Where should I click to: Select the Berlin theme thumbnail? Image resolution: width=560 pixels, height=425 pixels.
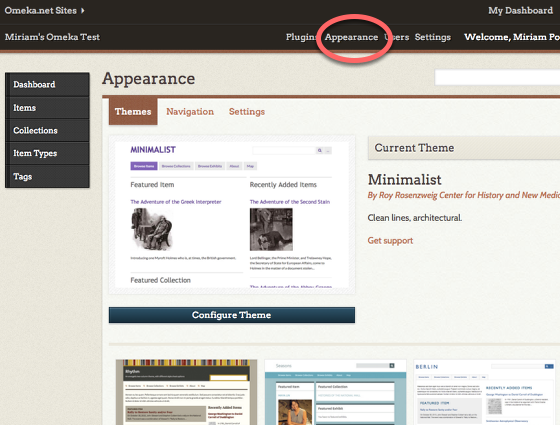click(x=484, y=392)
